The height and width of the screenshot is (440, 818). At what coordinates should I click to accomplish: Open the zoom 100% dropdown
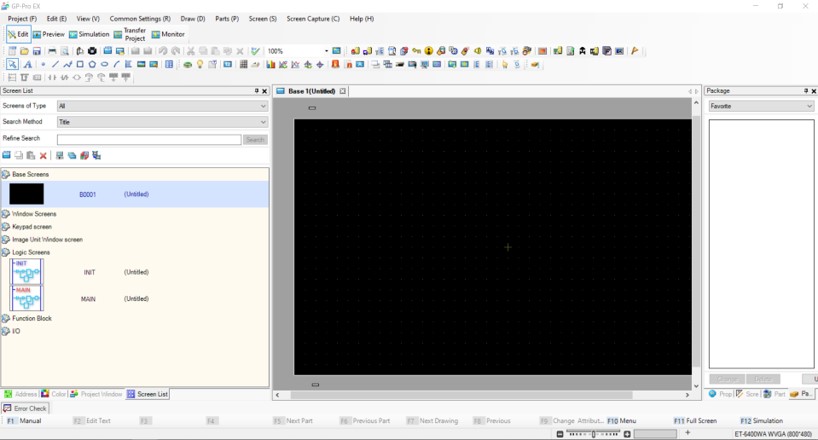point(327,51)
